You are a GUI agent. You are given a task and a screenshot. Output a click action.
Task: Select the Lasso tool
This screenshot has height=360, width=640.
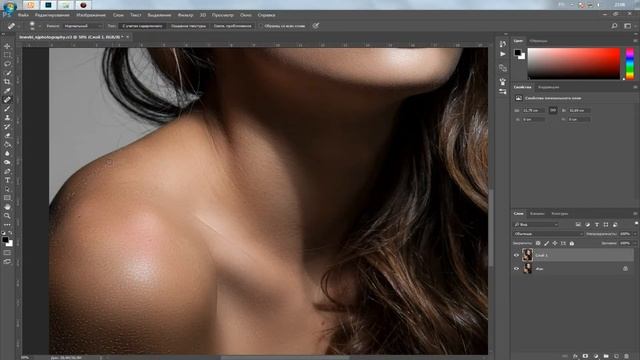point(7,64)
